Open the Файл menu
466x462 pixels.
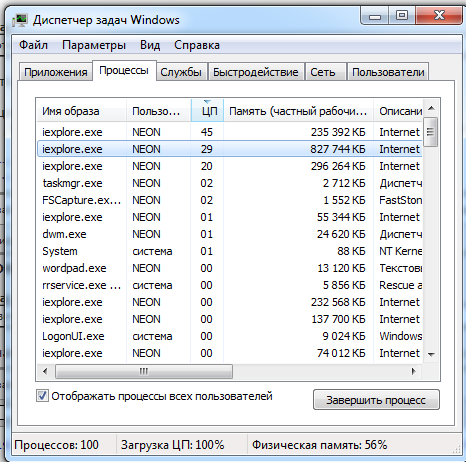33,45
